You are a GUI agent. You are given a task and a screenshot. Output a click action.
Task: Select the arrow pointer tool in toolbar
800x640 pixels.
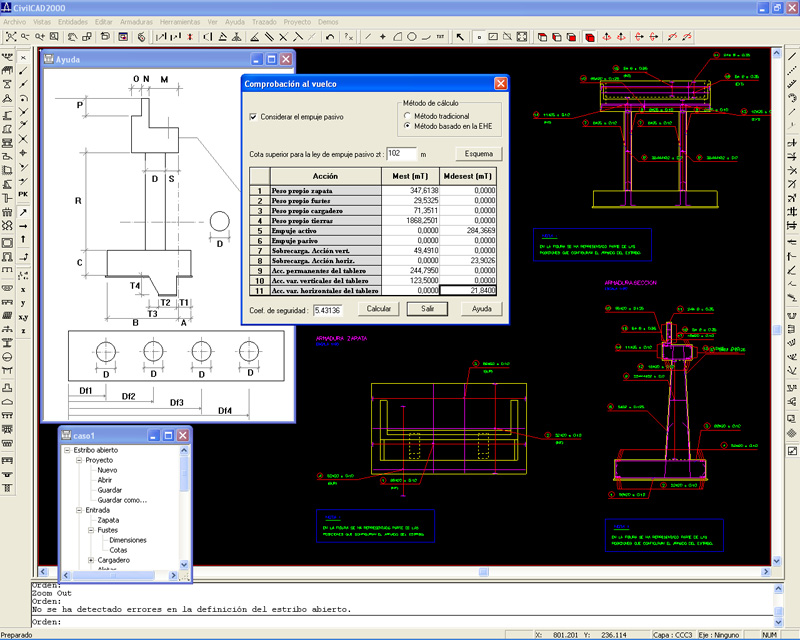point(460,37)
